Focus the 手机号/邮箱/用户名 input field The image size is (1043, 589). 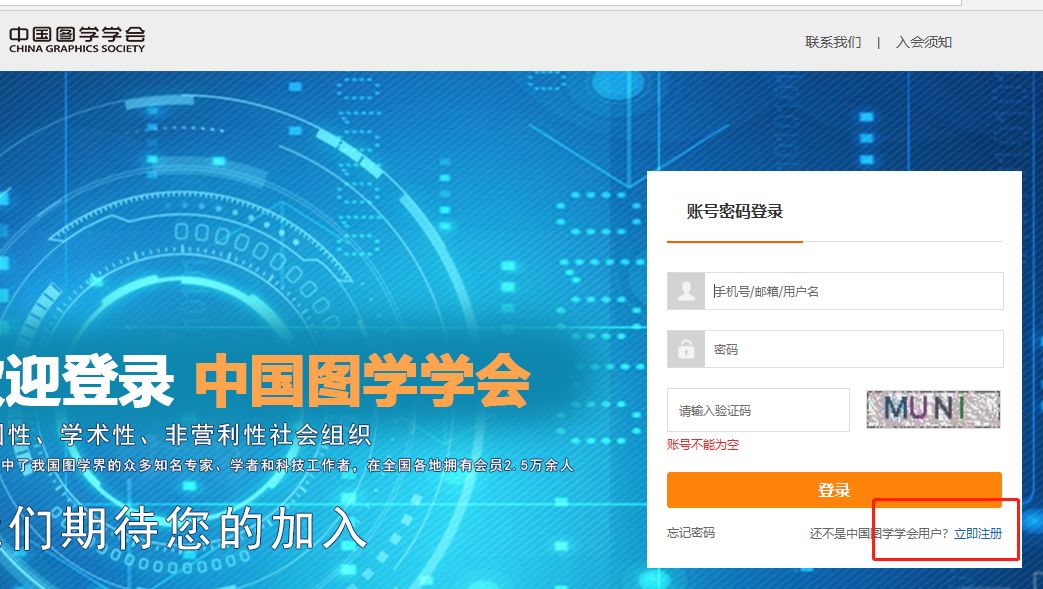point(854,291)
